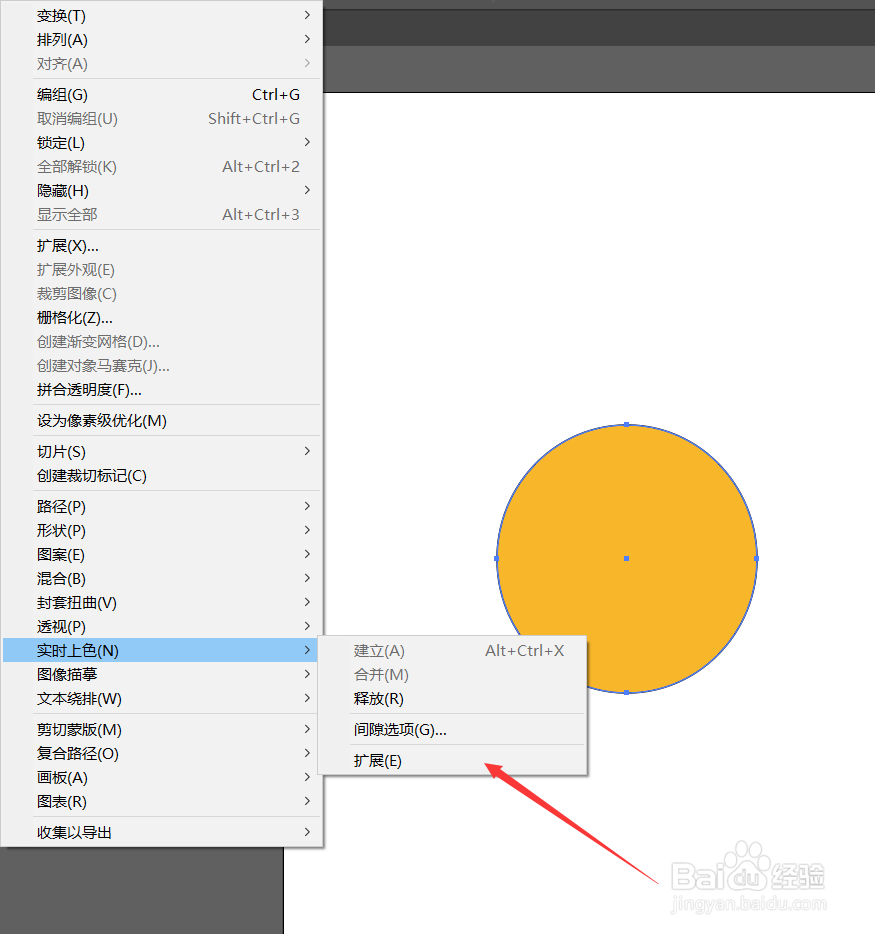Open the 封套扭曲(V) submenu
Image resolution: width=875 pixels, height=934 pixels.
click(162, 602)
